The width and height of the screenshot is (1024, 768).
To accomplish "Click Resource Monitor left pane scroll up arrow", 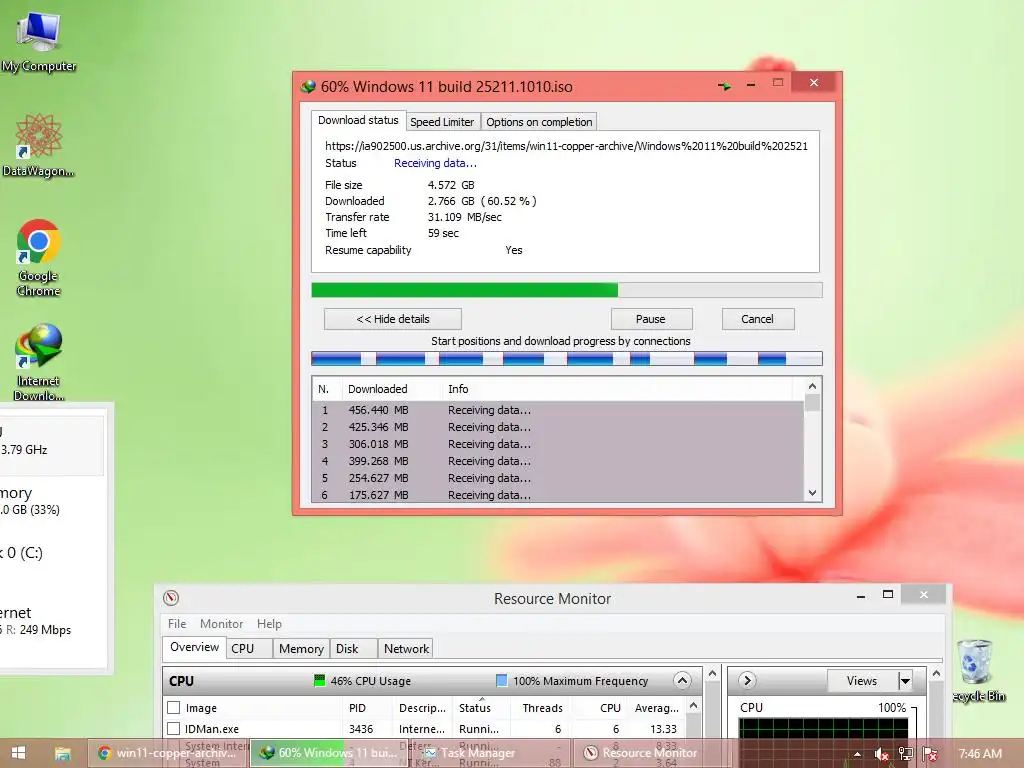I will click(712, 673).
